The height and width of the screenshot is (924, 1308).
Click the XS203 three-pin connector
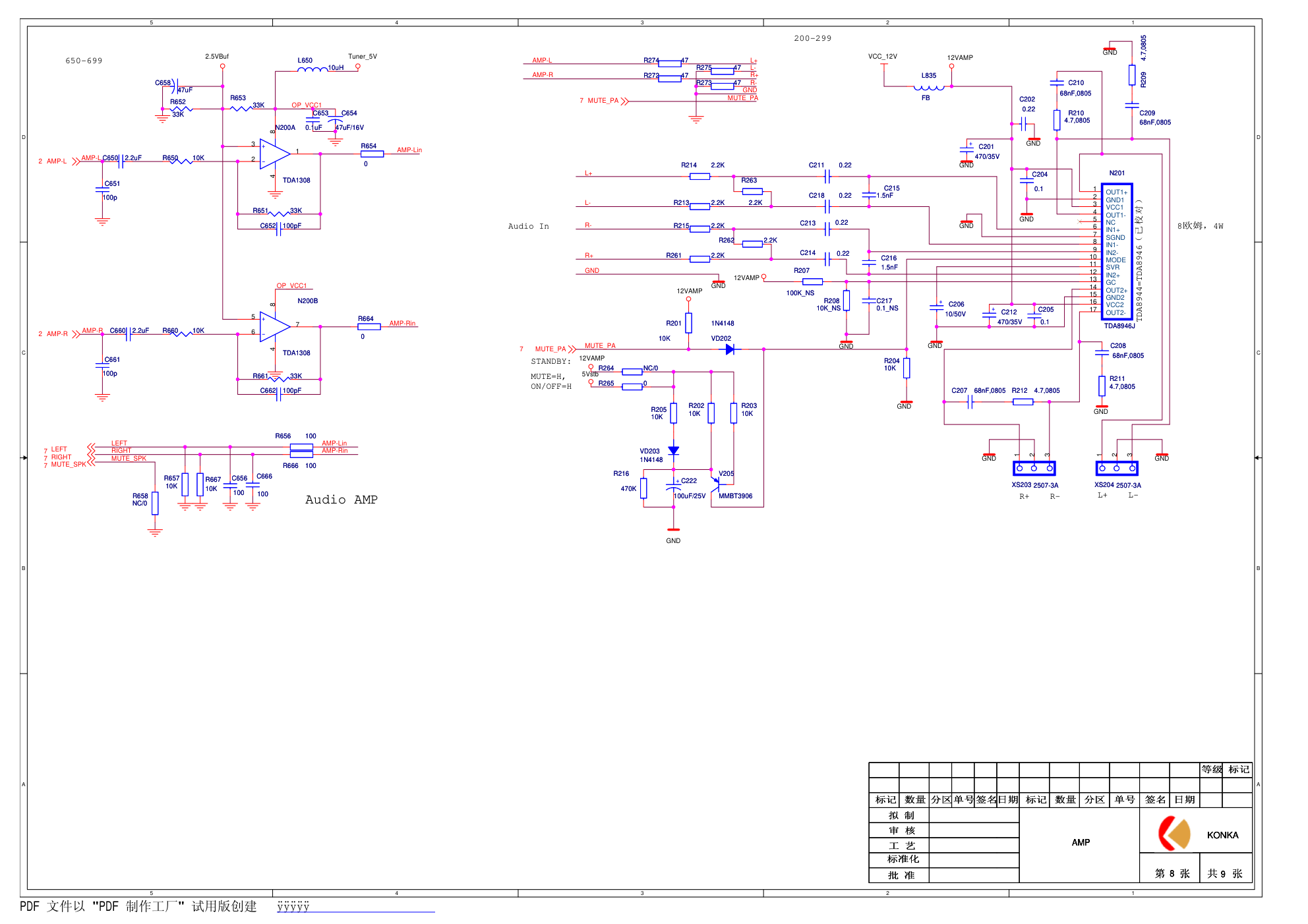pos(1034,469)
